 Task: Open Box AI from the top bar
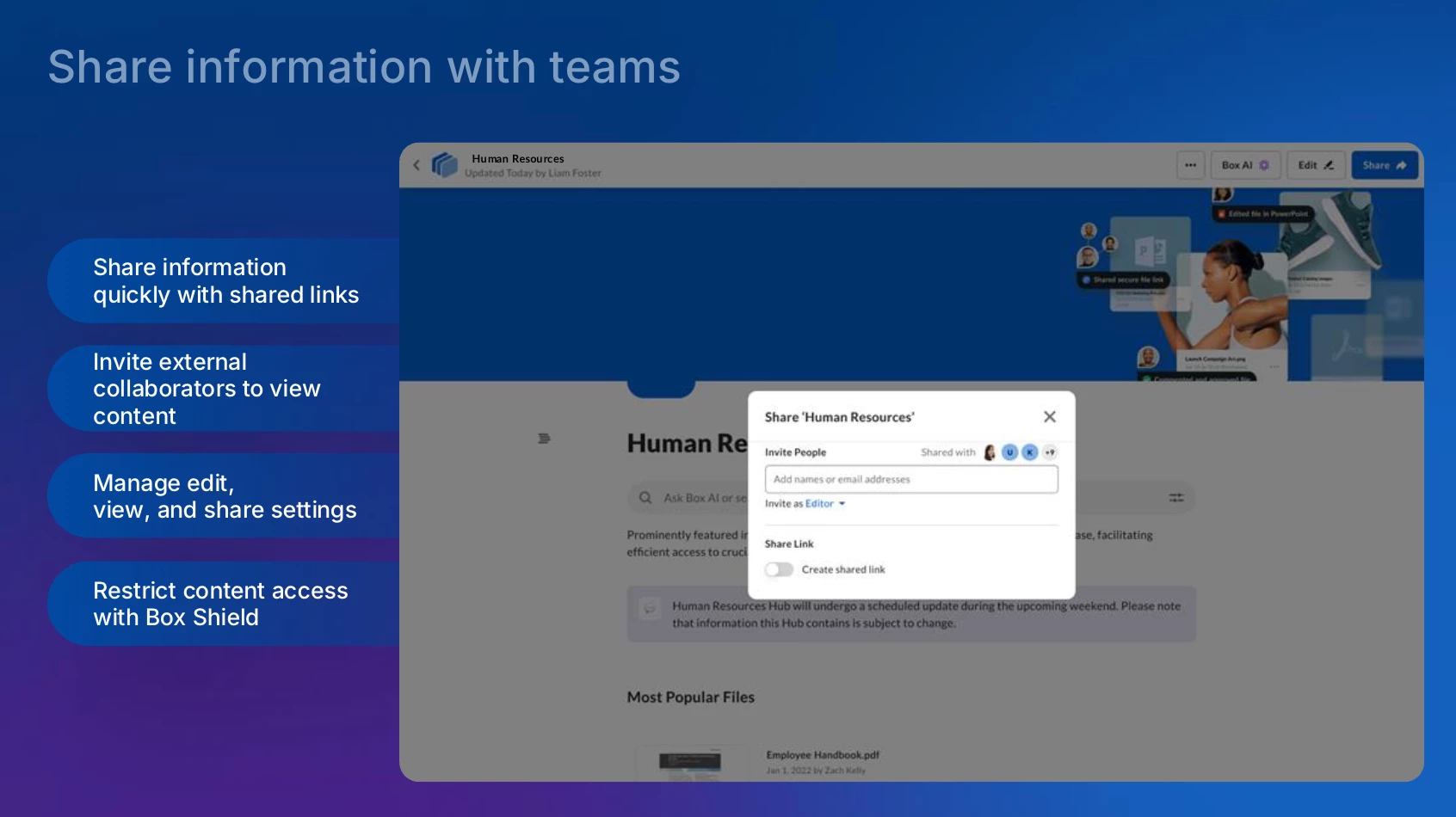(x=1245, y=165)
